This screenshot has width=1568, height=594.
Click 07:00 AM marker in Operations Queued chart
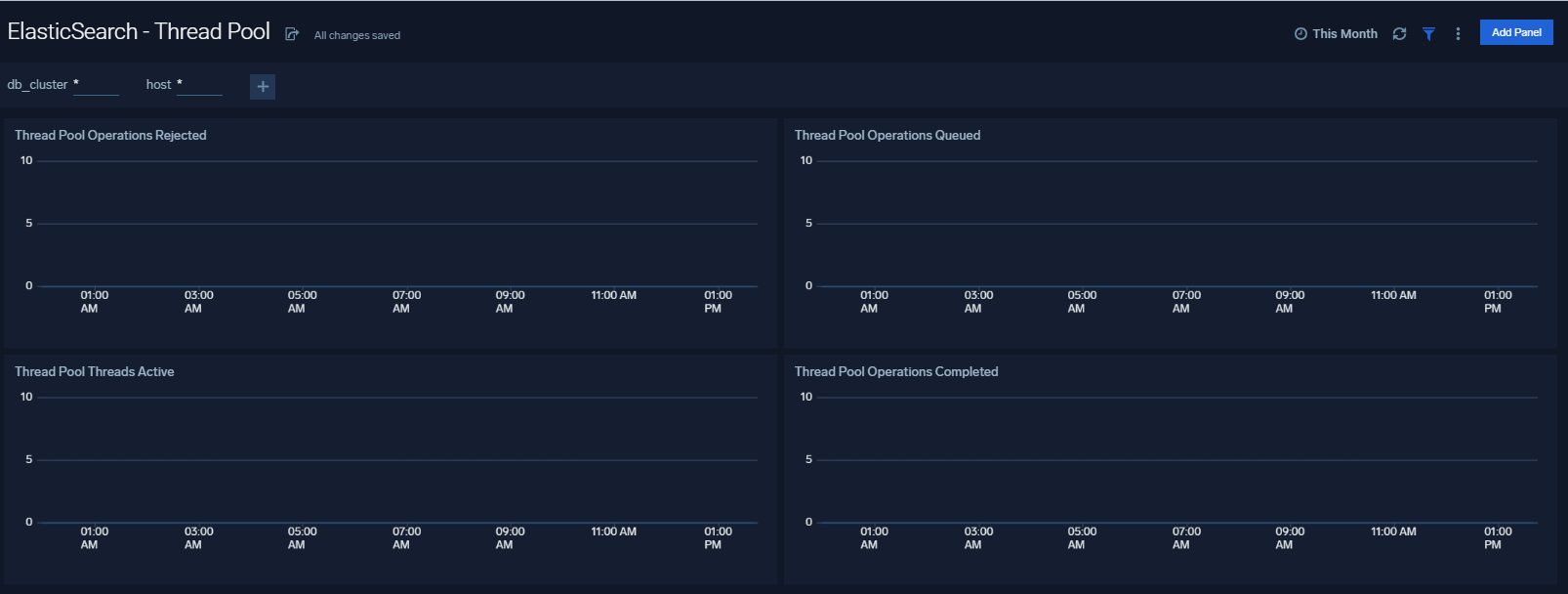[1186, 301]
